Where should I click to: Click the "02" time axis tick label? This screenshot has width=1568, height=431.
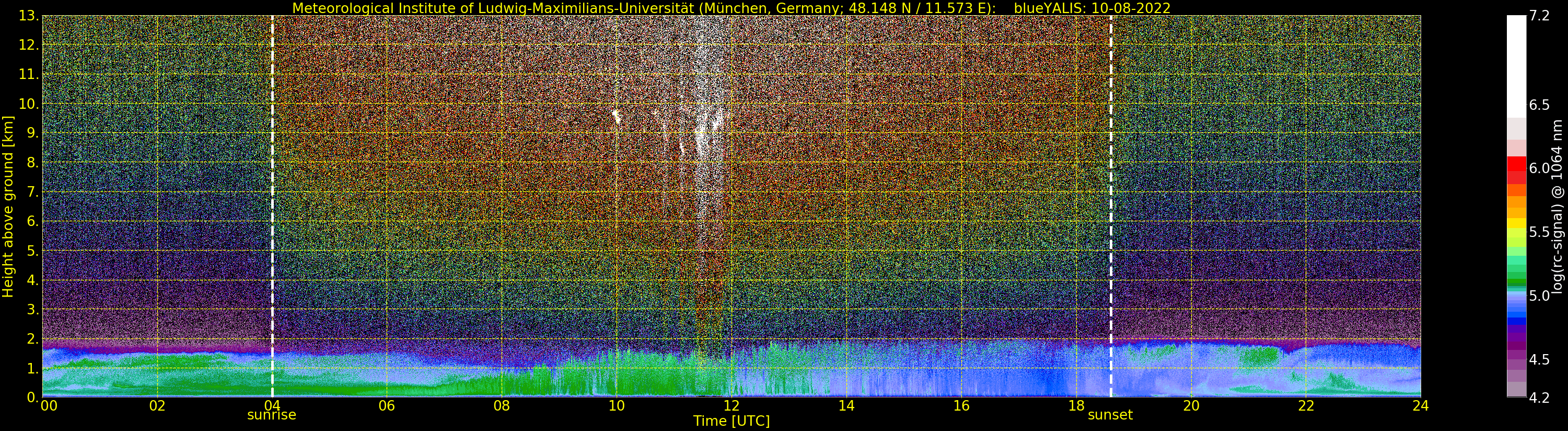(157, 406)
